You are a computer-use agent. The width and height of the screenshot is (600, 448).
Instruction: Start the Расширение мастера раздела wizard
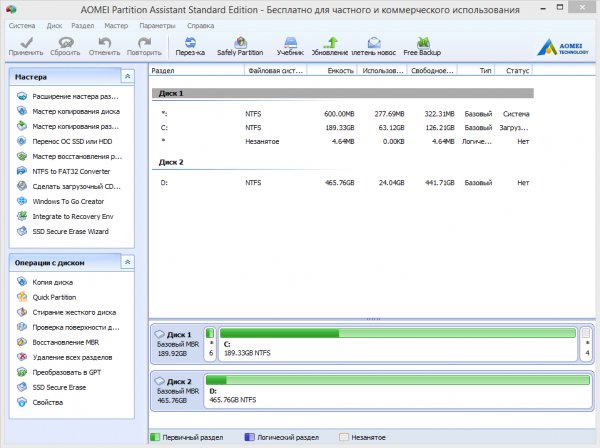68,96
